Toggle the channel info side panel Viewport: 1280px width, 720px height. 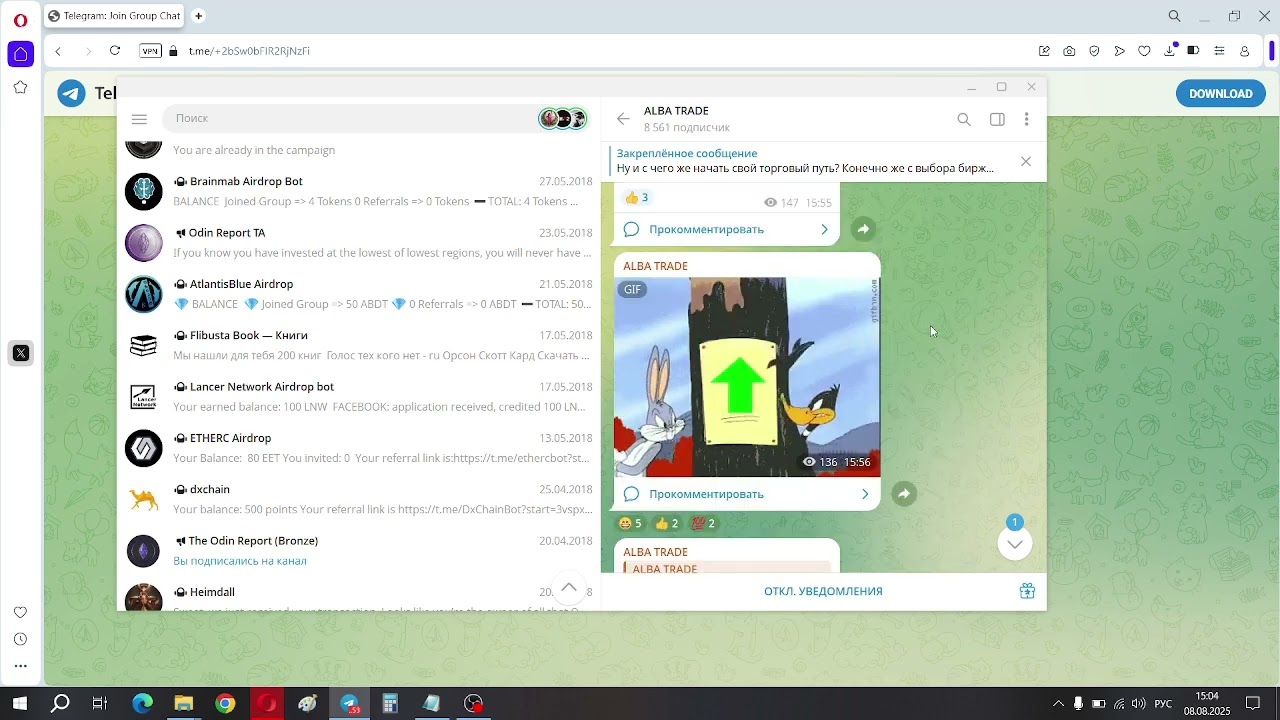point(997,119)
